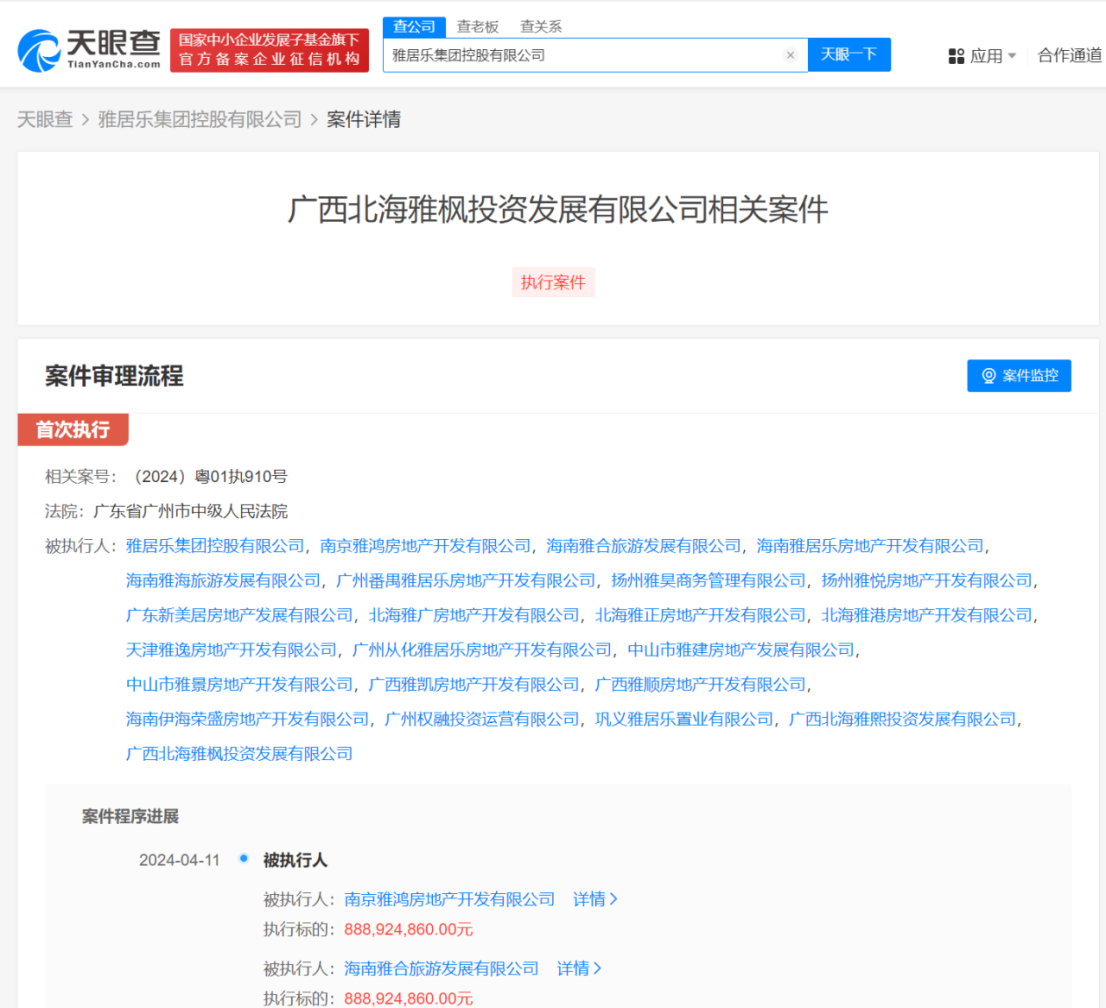This screenshot has width=1106, height=1008.
Task: Clear the search box with the × icon
Action: [790, 55]
